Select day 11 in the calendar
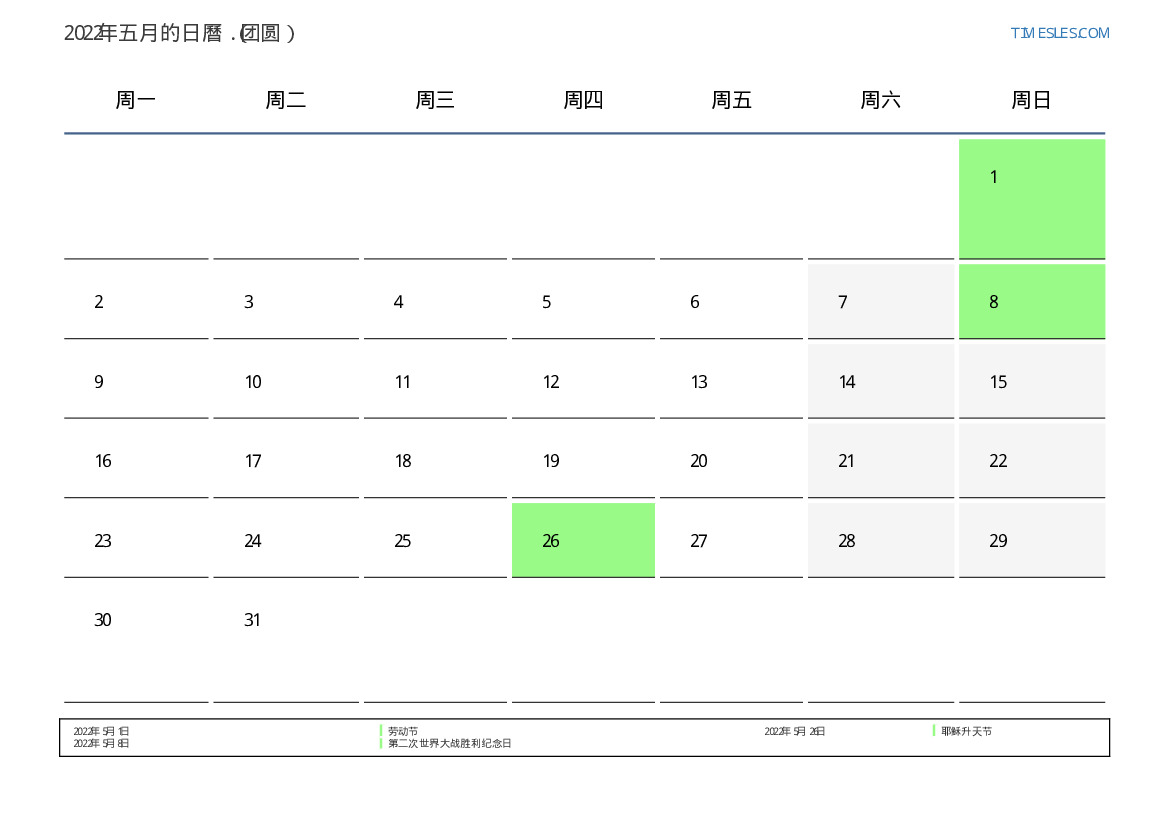The height and width of the screenshot is (827, 1169). point(435,381)
